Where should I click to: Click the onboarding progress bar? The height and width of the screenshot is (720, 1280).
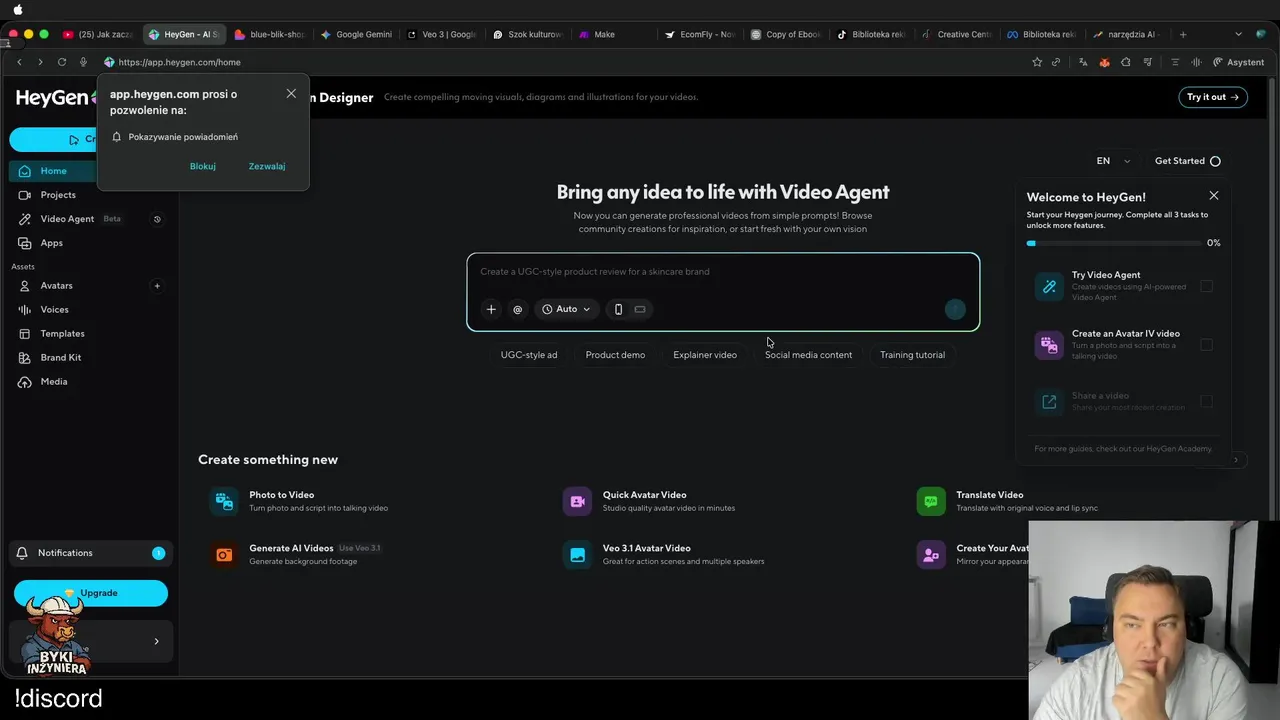(x=1113, y=243)
